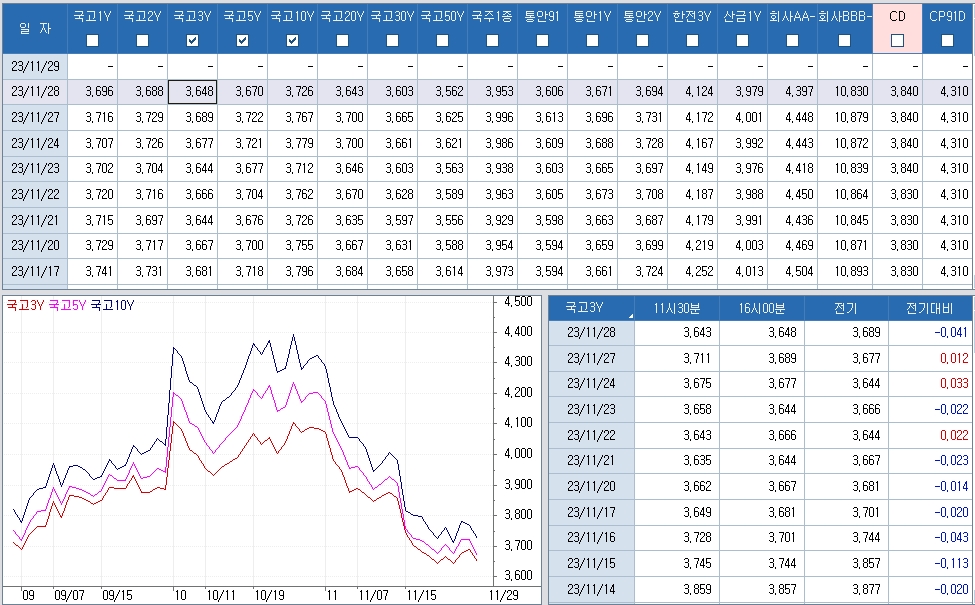Disable the 국고10Y series checkbox
The width and height of the screenshot is (975, 605).
point(292,40)
